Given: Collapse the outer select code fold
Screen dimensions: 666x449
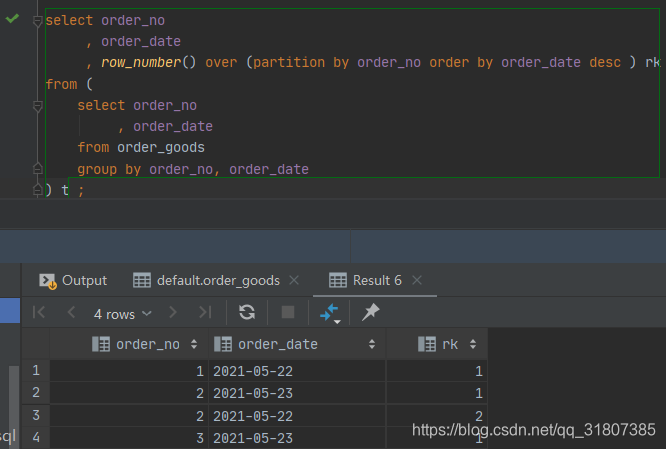Looking at the screenshot, I should pyautogui.click(x=37, y=21).
